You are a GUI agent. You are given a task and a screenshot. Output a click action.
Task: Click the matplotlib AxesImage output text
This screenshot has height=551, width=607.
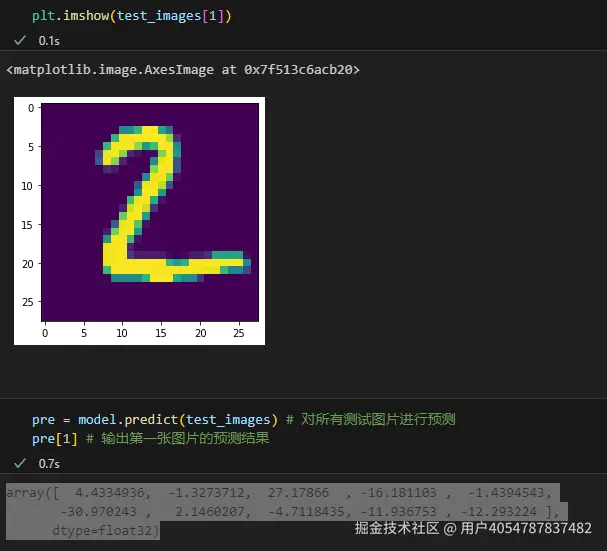click(x=183, y=70)
